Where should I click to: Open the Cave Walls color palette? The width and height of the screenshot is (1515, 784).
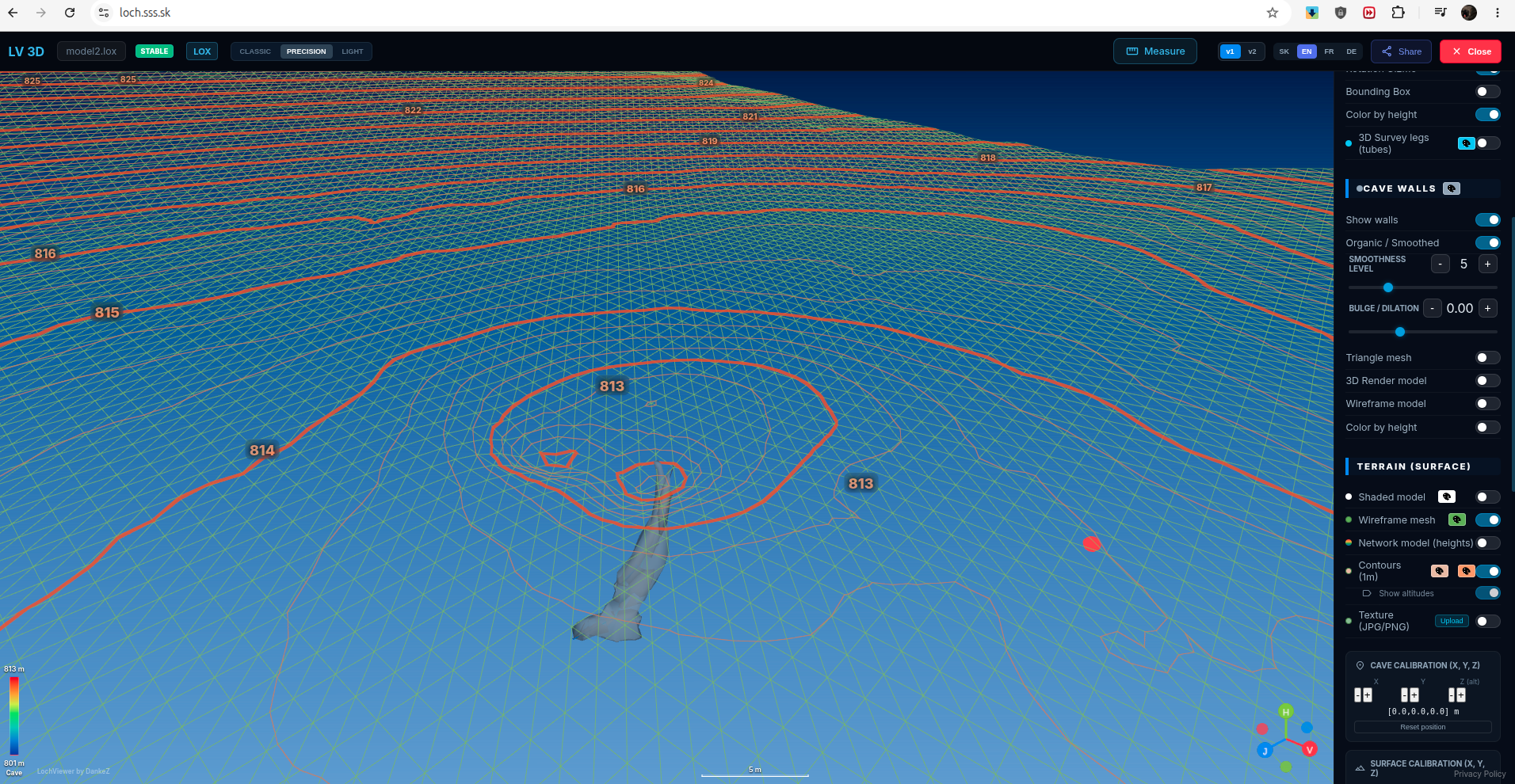point(1452,188)
